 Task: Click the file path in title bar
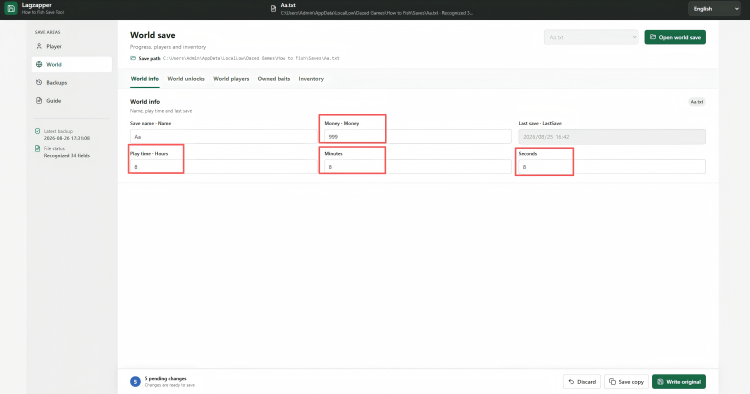(x=377, y=13)
